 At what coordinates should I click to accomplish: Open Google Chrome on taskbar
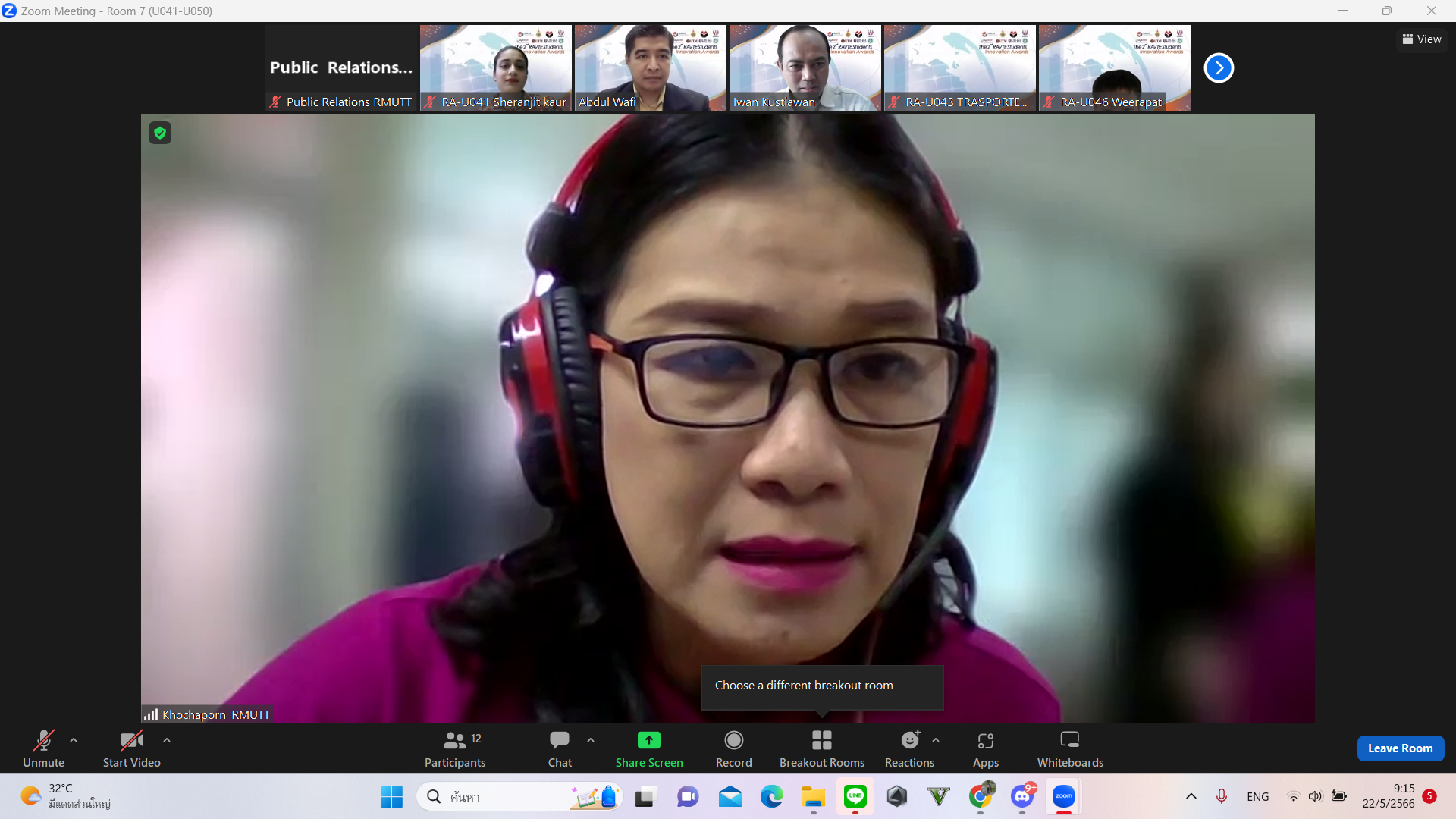981,796
